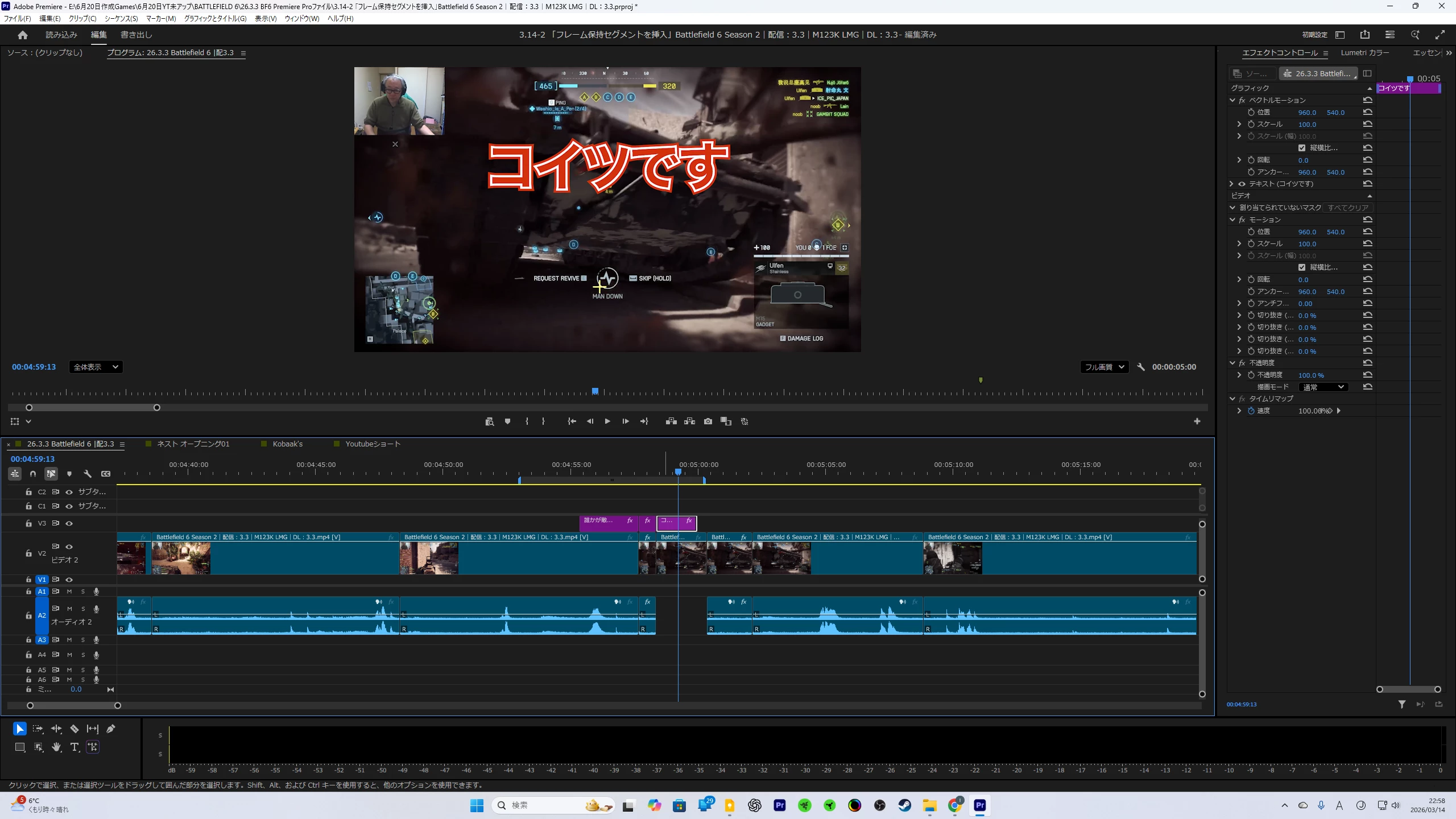Select the Type tool
Viewport: 1456px width, 819px height.
tap(75, 747)
